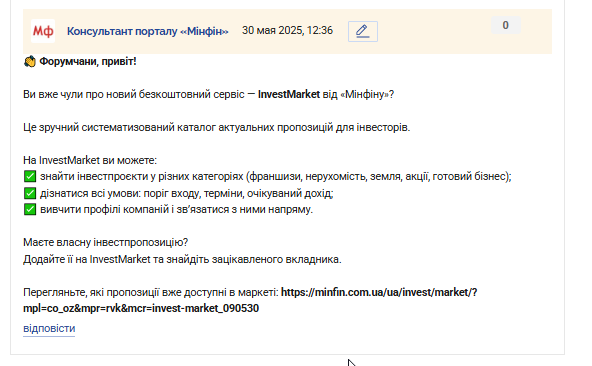Click the sentence Це зручний систематизований каталог
This screenshot has height=366, width=592.
click(x=216, y=127)
